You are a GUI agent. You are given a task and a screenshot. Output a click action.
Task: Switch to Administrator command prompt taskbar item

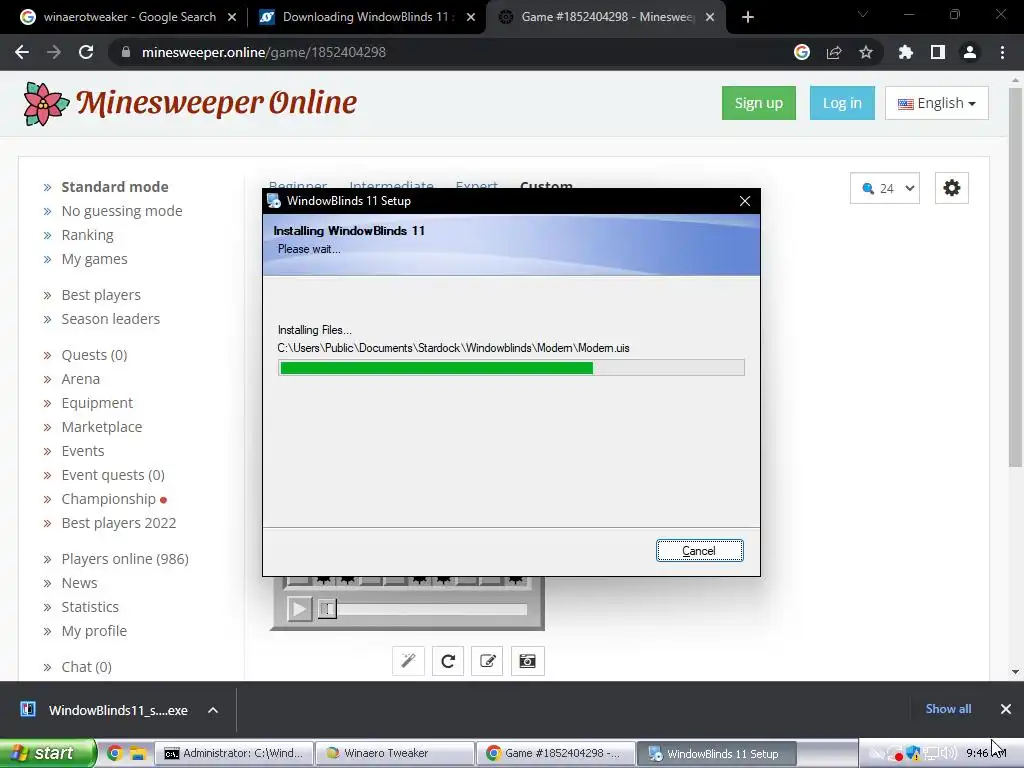tap(234, 753)
